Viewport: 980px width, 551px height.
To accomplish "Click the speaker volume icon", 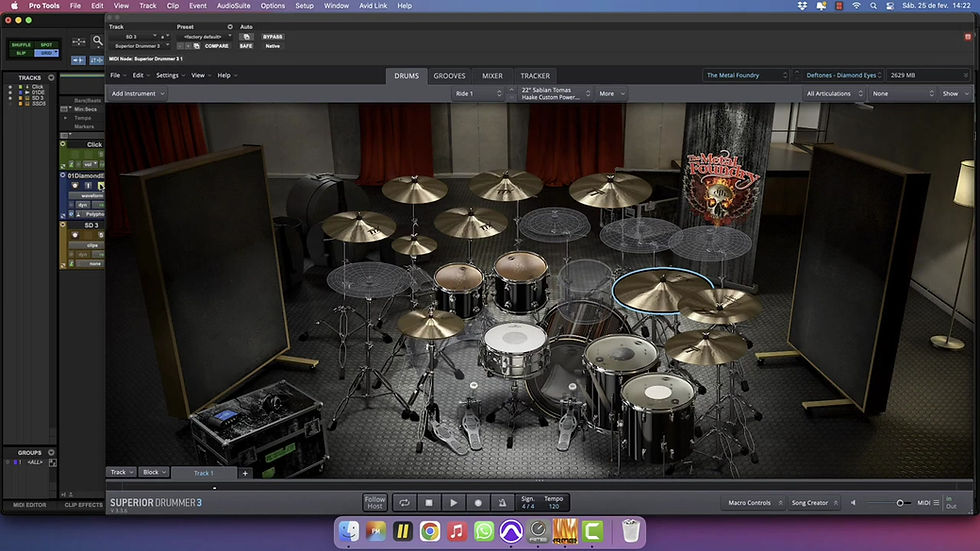I will coord(853,502).
